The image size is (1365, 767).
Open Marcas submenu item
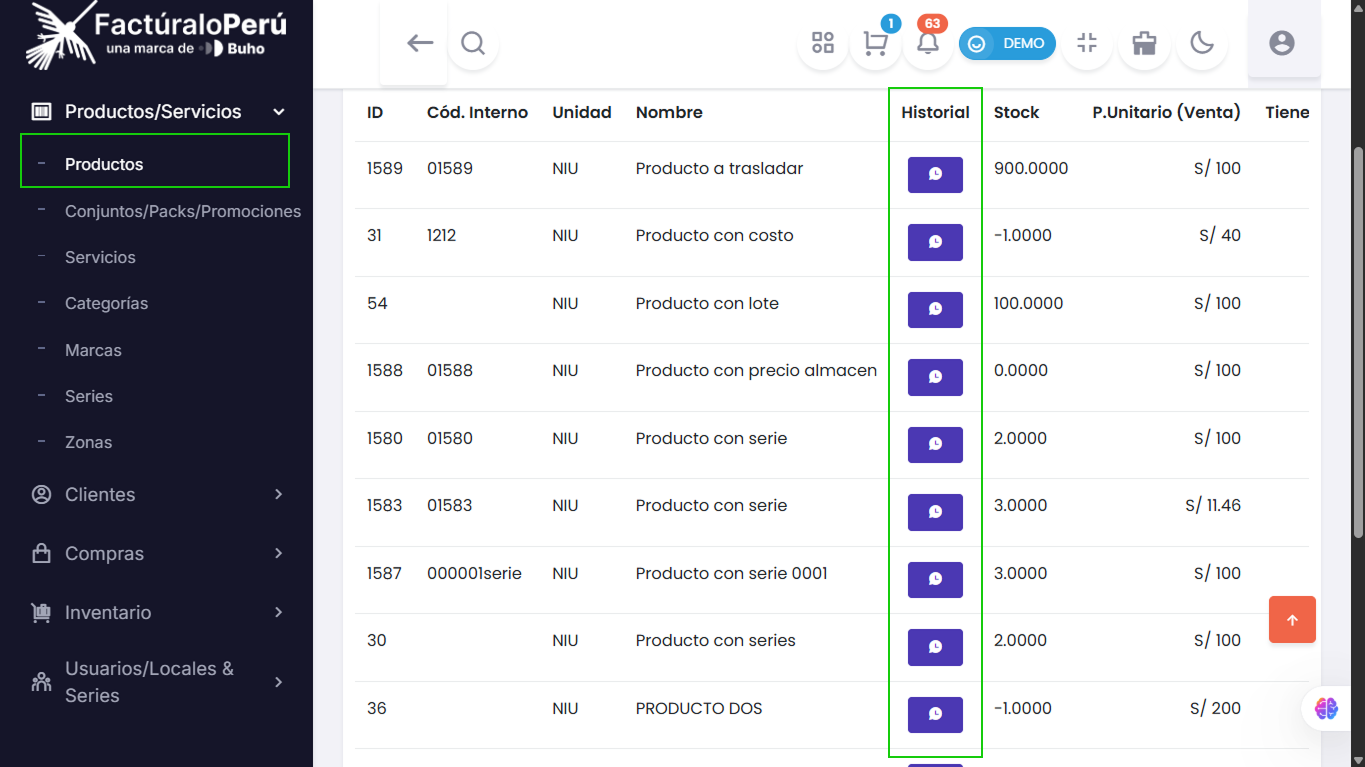tap(93, 350)
